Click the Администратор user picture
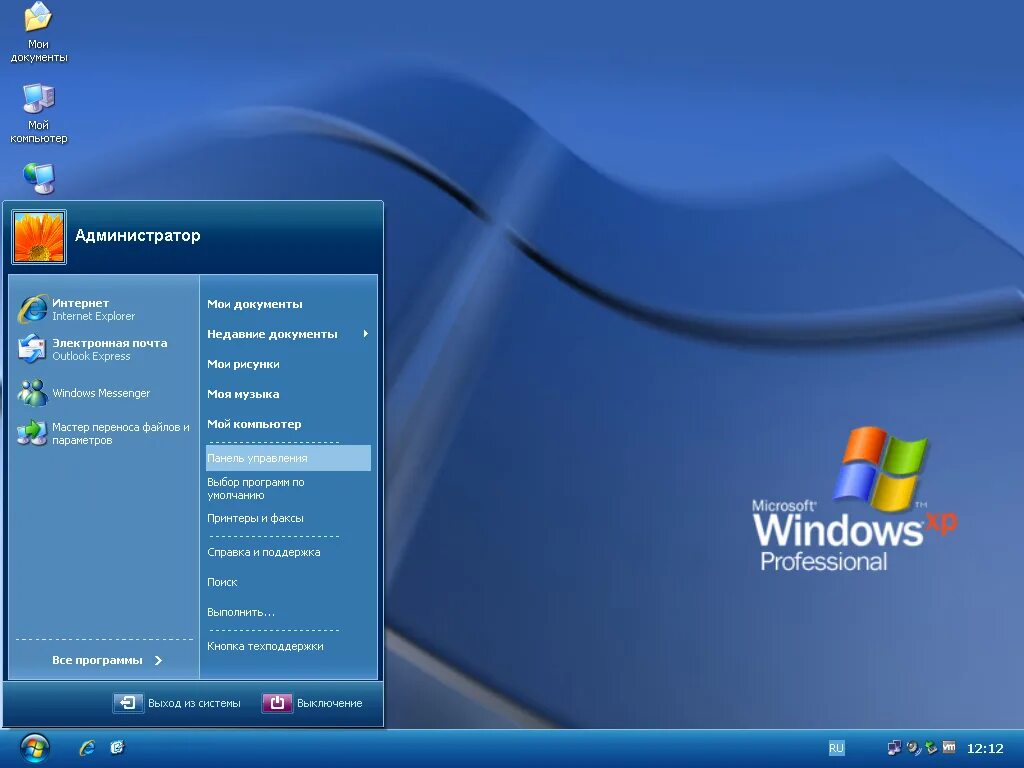This screenshot has width=1024, height=768. pyautogui.click(x=39, y=236)
